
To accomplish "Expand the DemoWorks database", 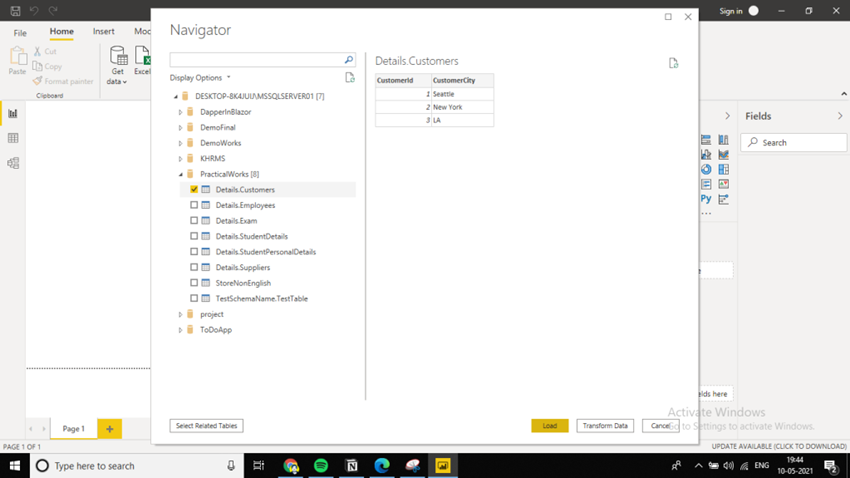I will click(181, 143).
